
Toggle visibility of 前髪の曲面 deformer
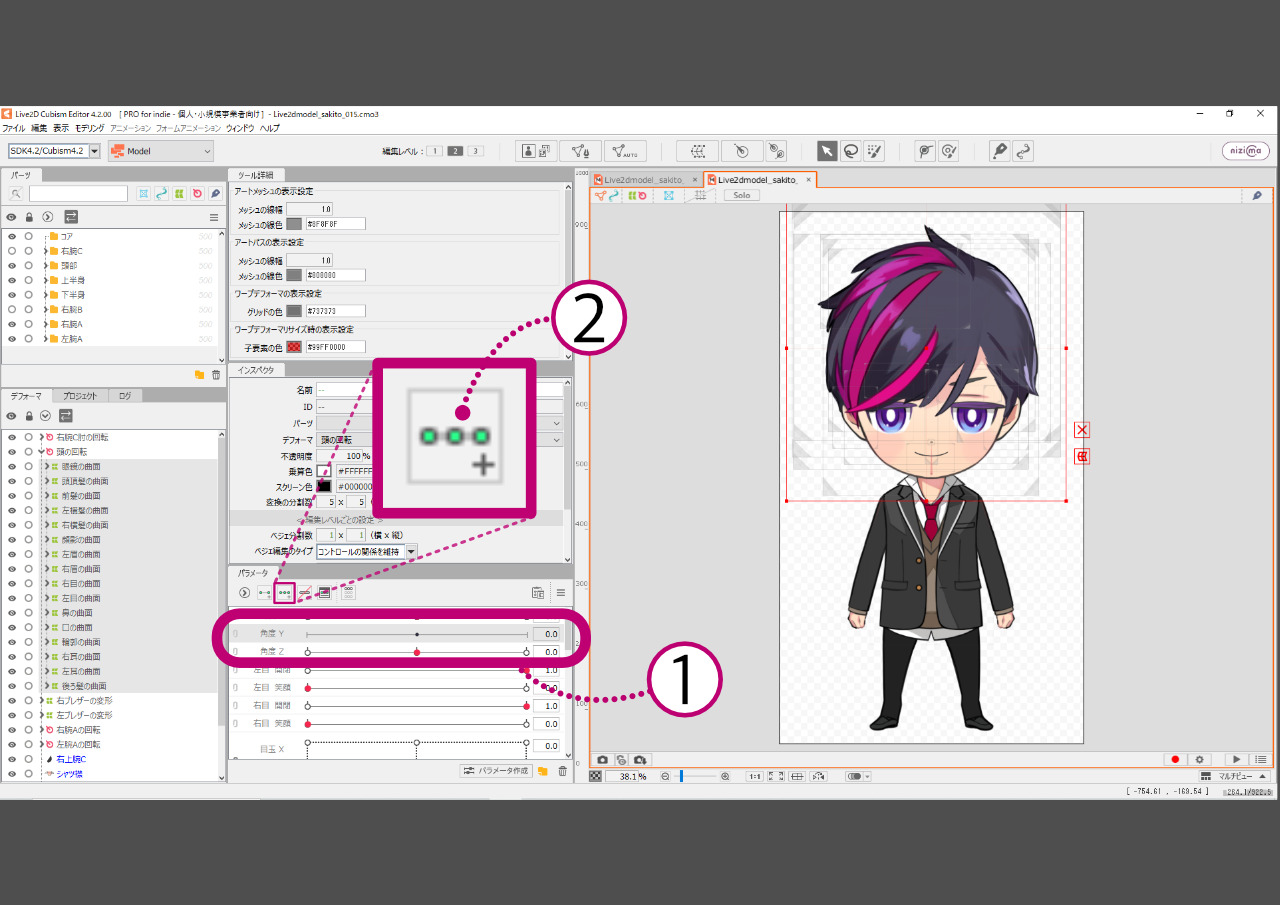click(x=12, y=495)
